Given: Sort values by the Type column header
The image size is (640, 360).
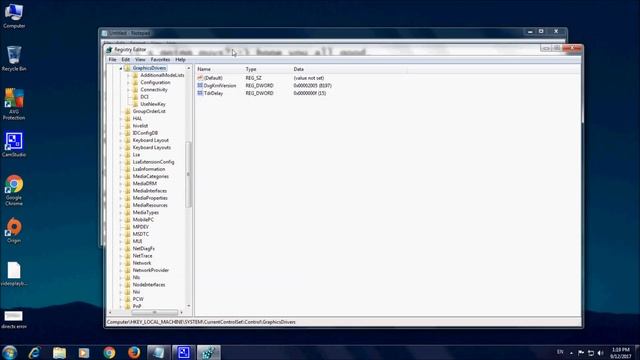Looking at the screenshot, I should (268, 69).
